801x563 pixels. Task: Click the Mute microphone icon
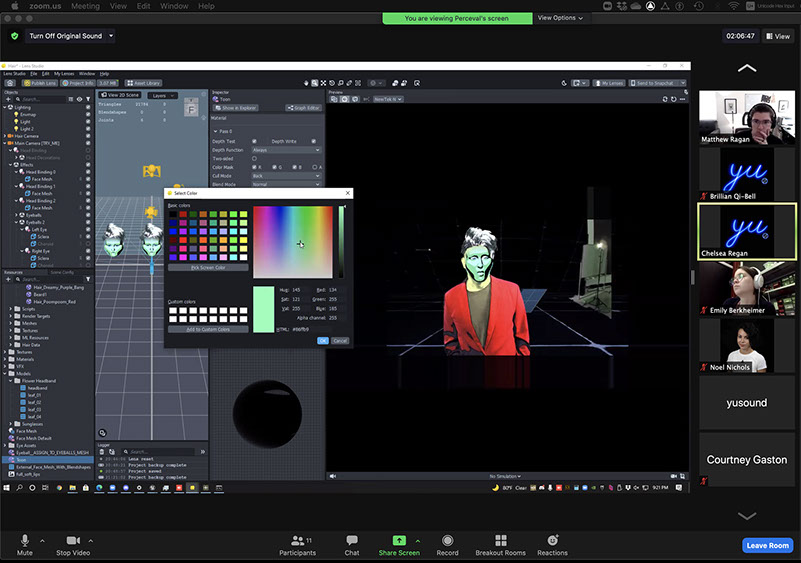(x=25, y=540)
